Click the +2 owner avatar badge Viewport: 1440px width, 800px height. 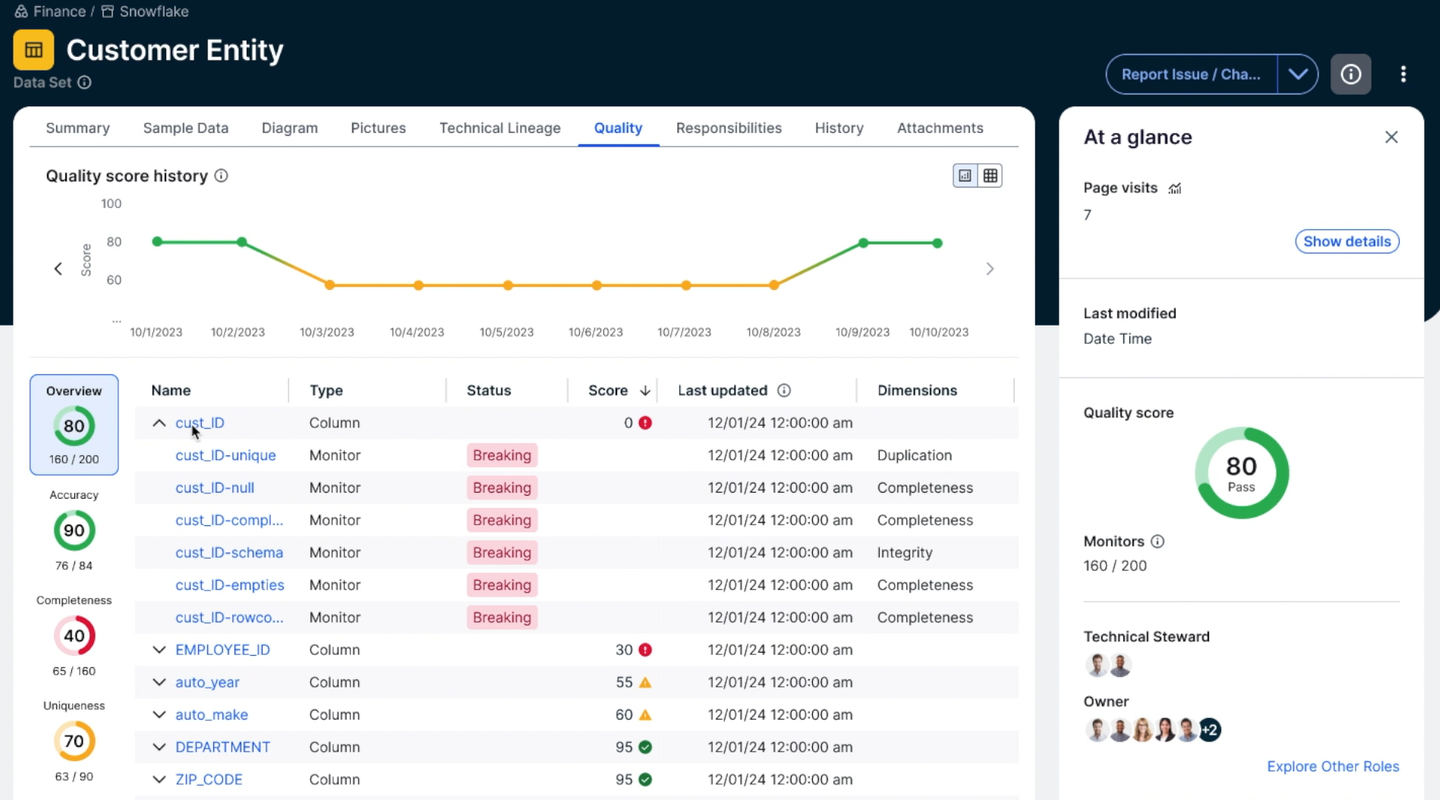coord(1209,729)
